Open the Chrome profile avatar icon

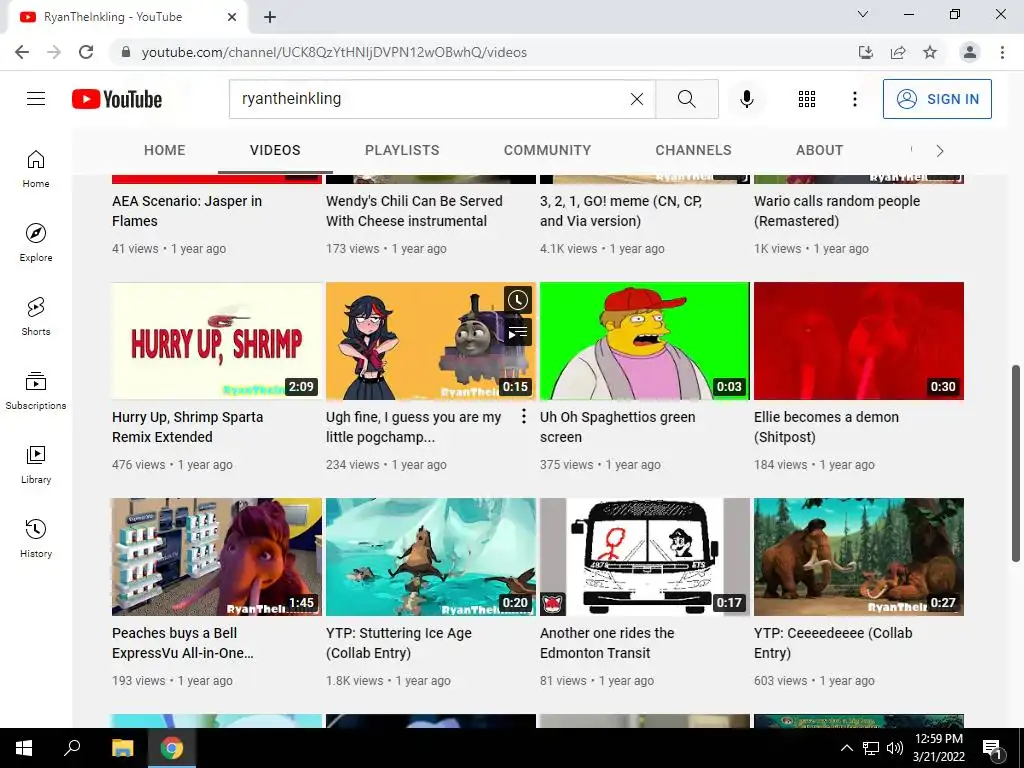[969, 52]
